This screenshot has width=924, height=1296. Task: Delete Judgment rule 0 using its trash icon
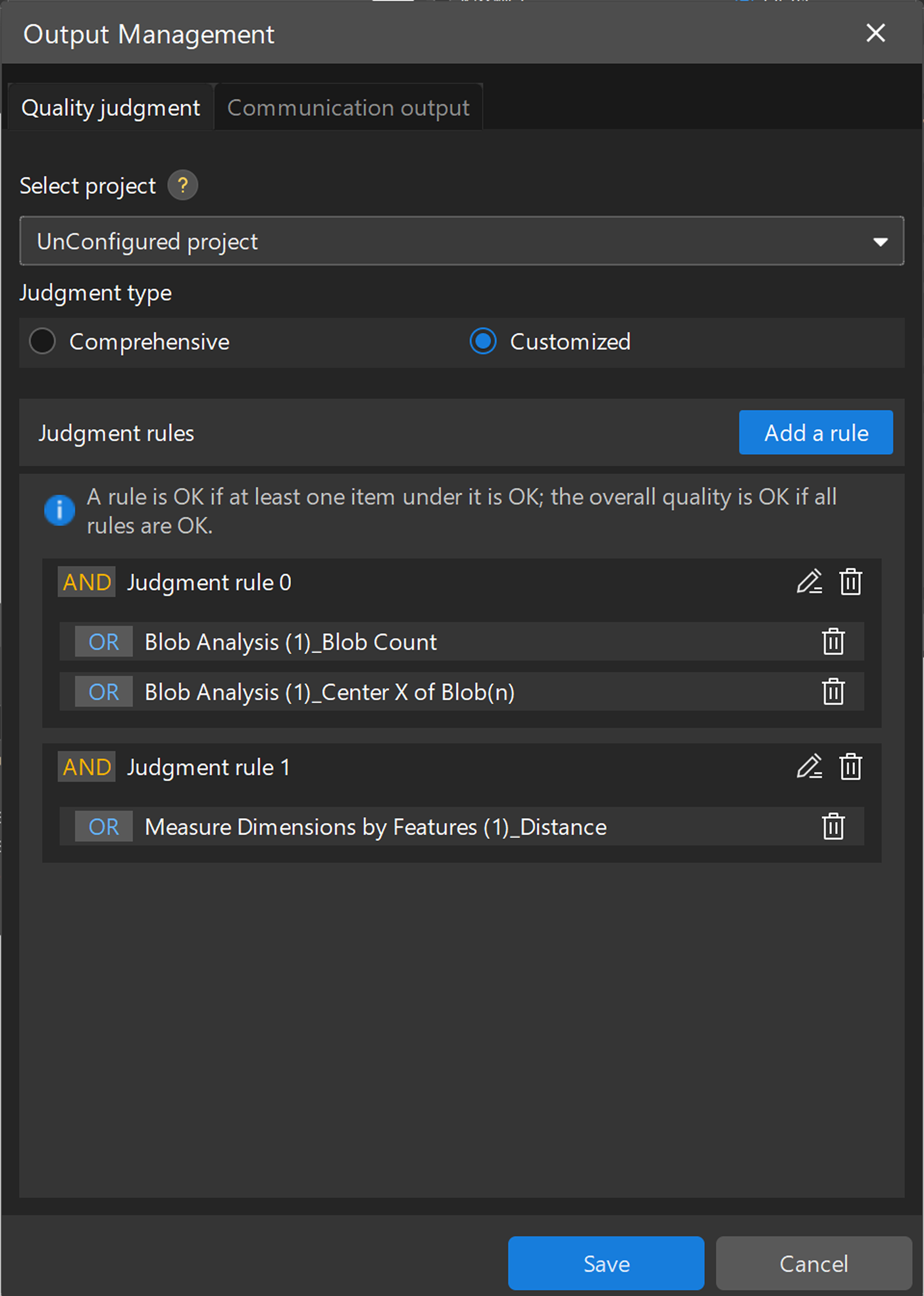point(850,582)
